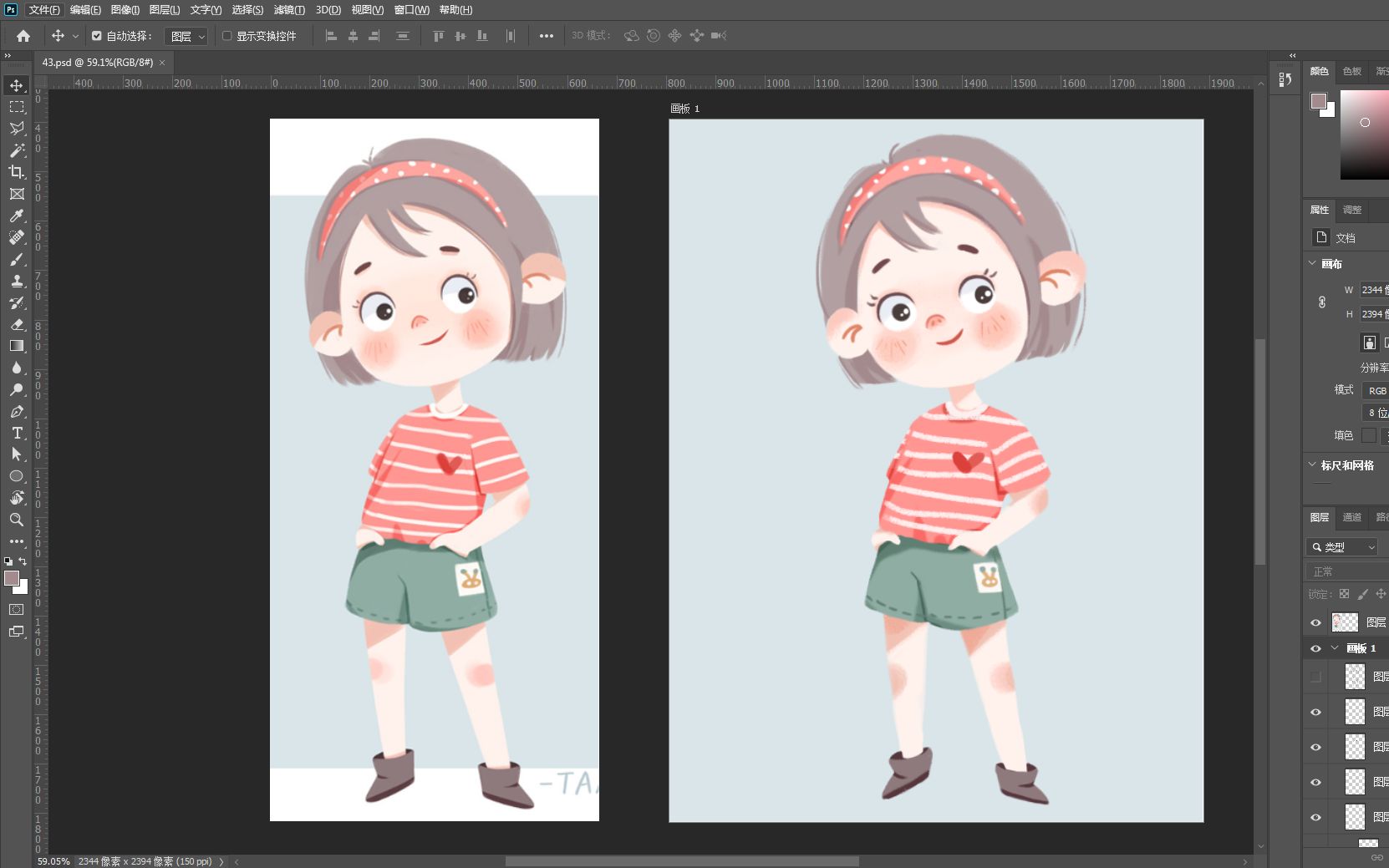Select the Spot Healing Brush tool
1389x868 pixels.
(x=17, y=237)
